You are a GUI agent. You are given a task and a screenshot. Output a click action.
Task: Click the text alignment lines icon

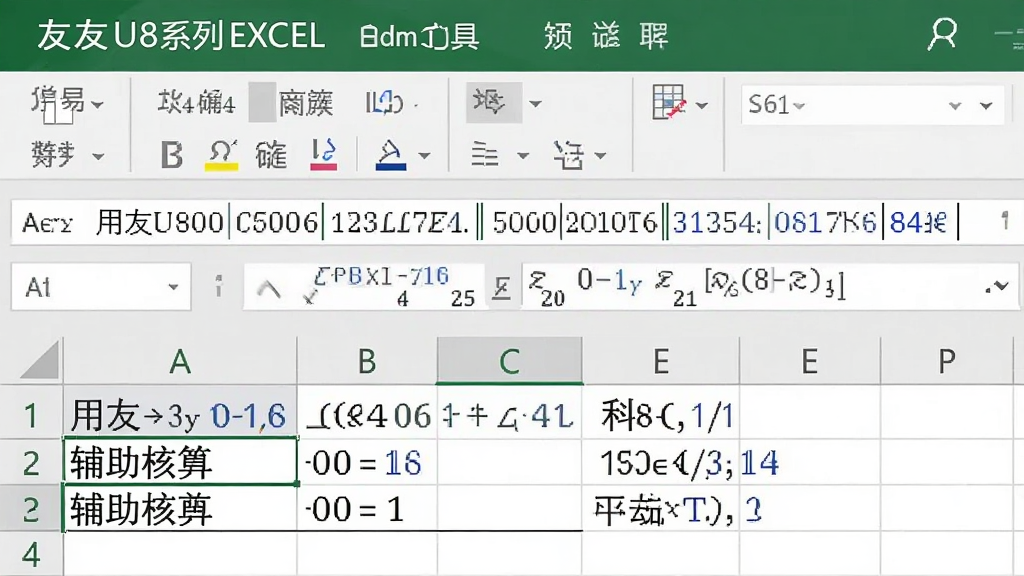click(x=485, y=155)
